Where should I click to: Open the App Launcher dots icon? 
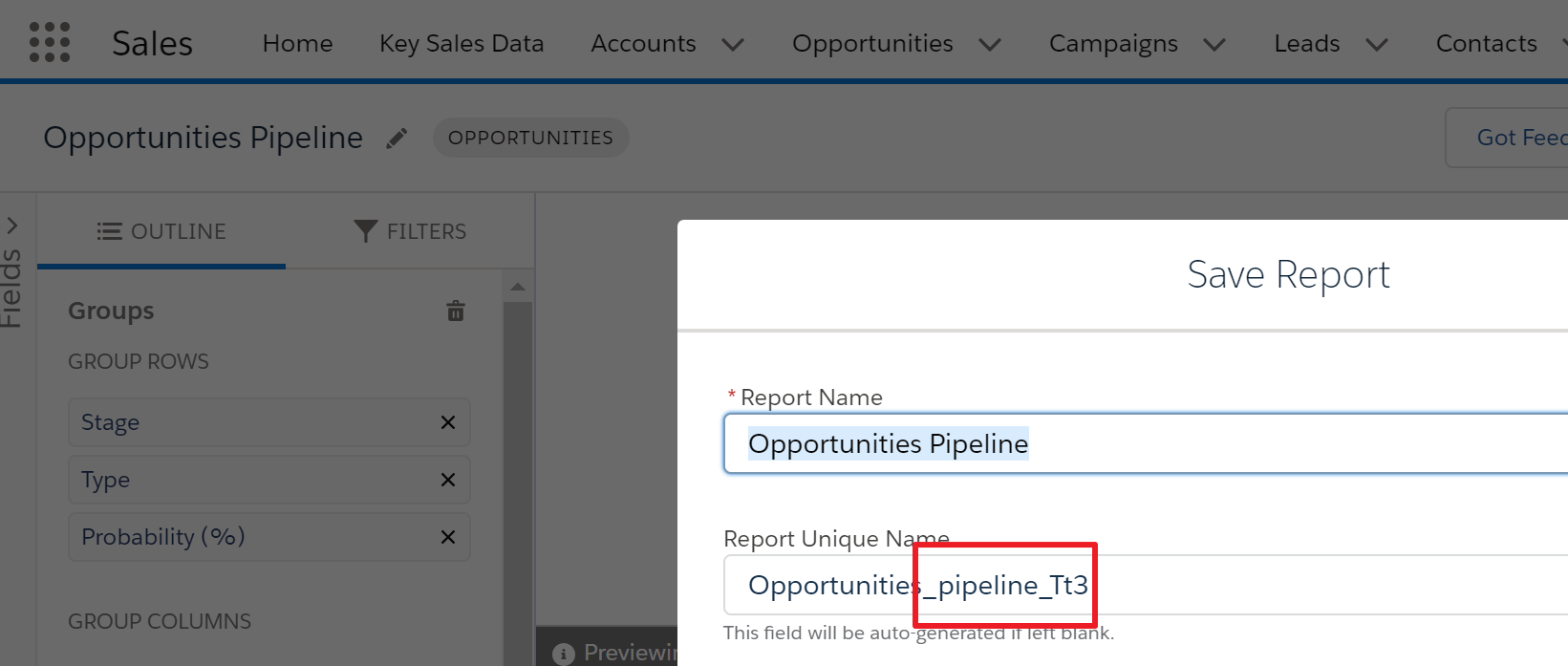(50, 43)
